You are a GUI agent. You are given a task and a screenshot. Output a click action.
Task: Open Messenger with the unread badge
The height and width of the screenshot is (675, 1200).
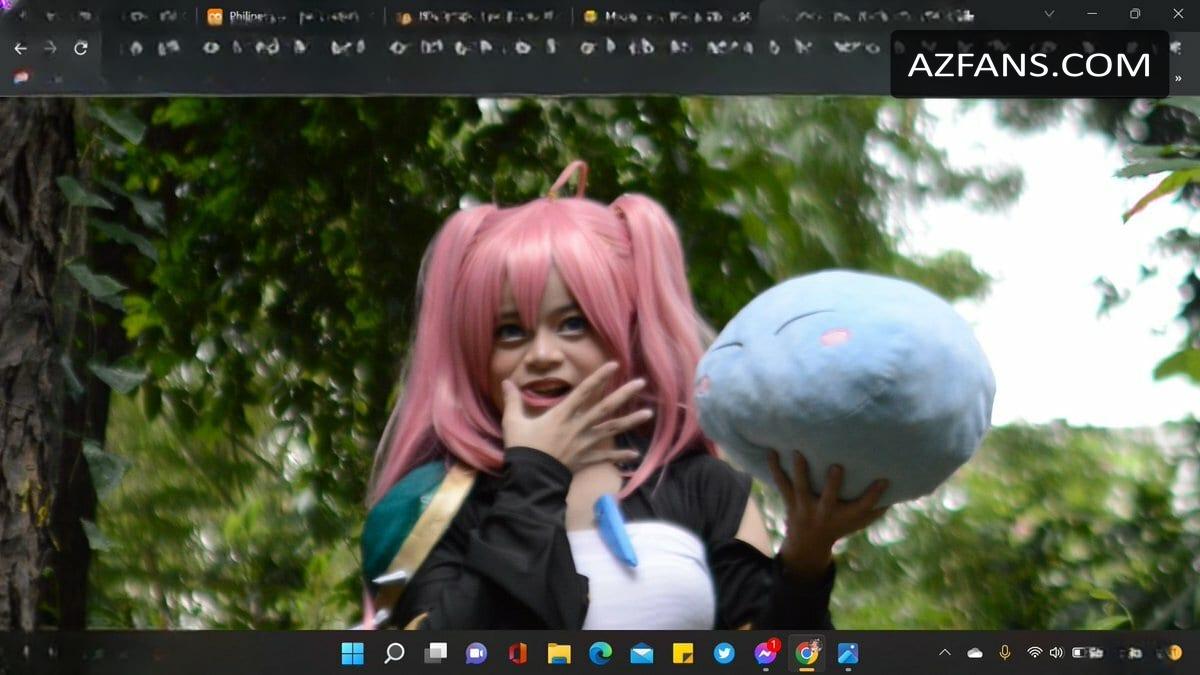(x=766, y=652)
